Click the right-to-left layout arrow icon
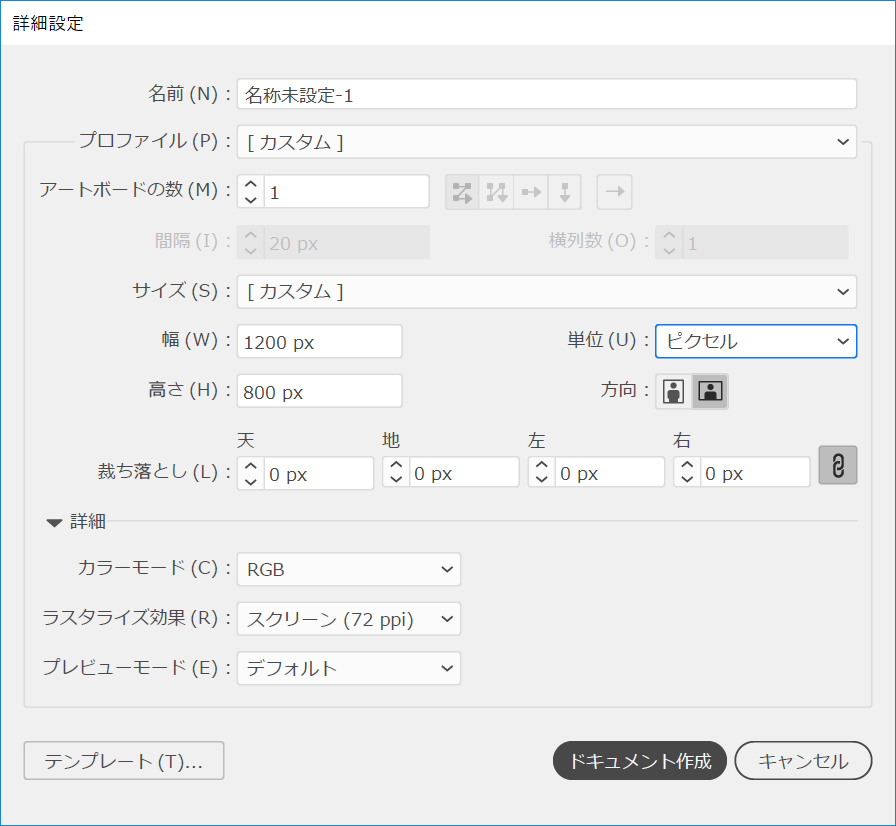This screenshot has height=826, width=896. tap(614, 192)
